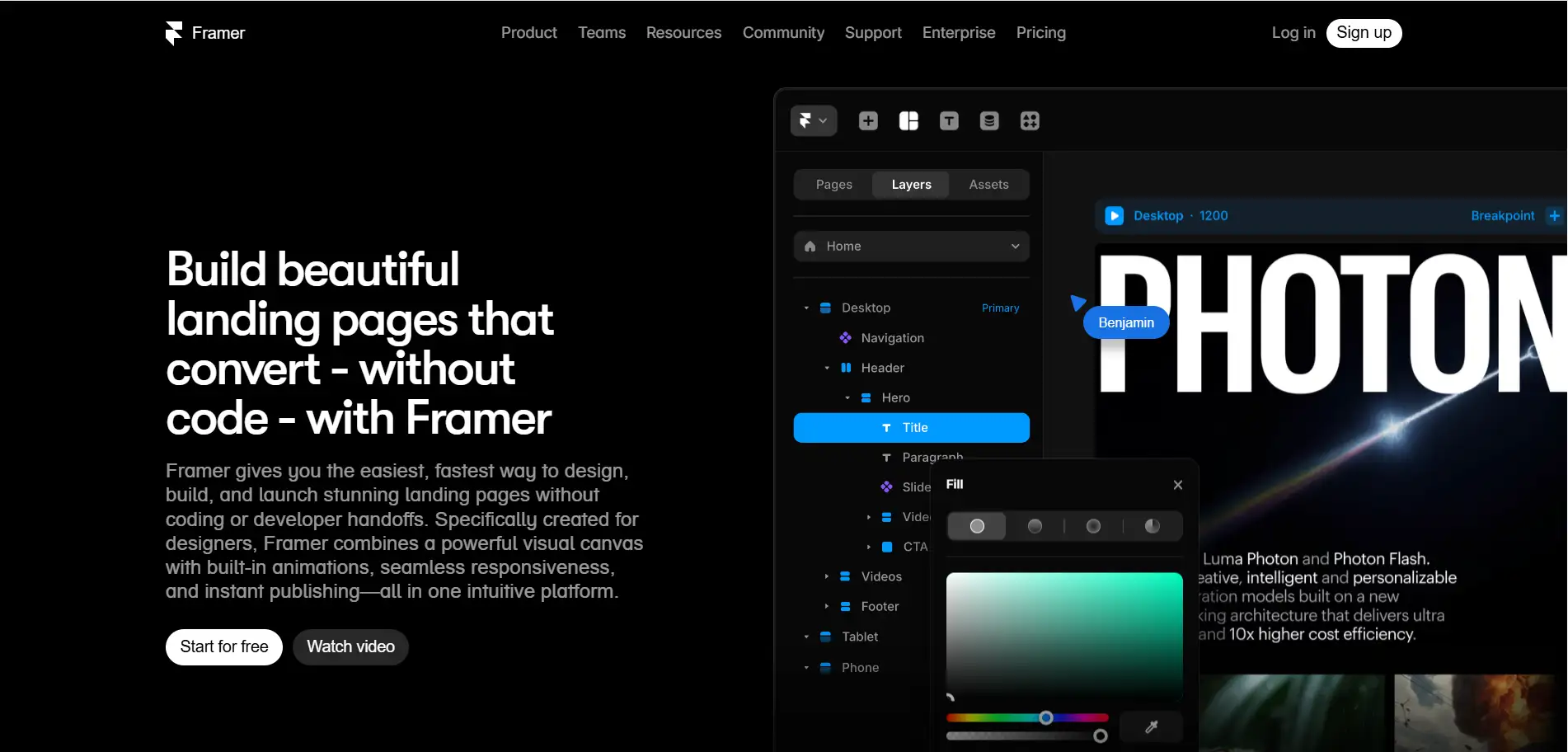Switch to the Pages tab
The height and width of the screenshot is (752, 1568).
833,184
